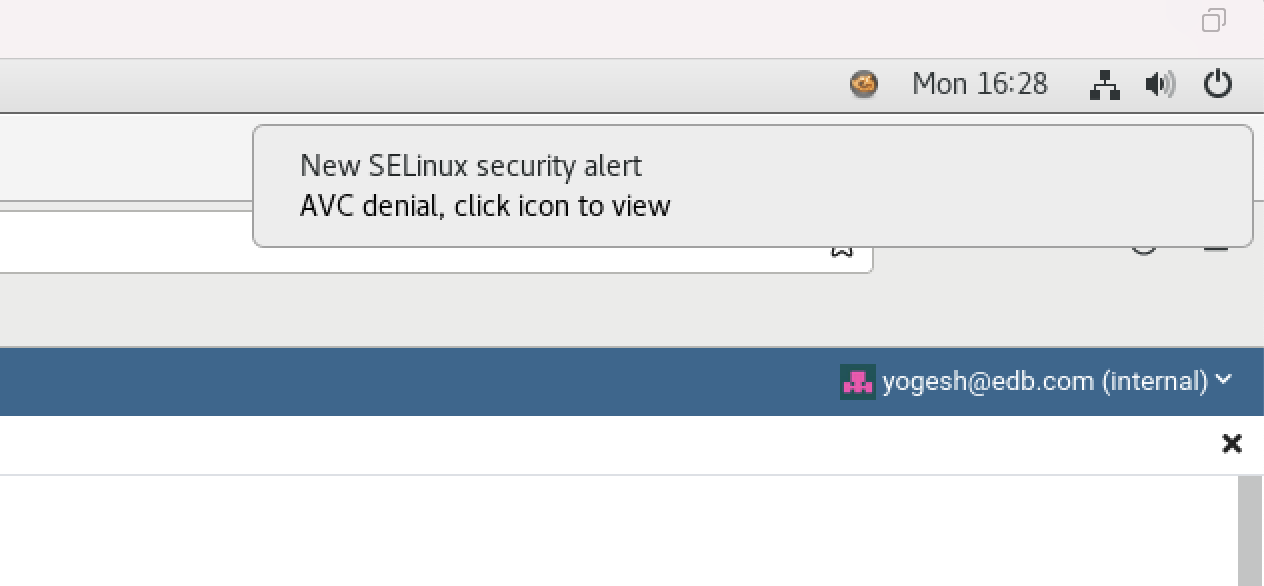Click the wired network status icon
Viewport: 1264px width, 586px height.
pyautogui.click(x=1104, y=84)
